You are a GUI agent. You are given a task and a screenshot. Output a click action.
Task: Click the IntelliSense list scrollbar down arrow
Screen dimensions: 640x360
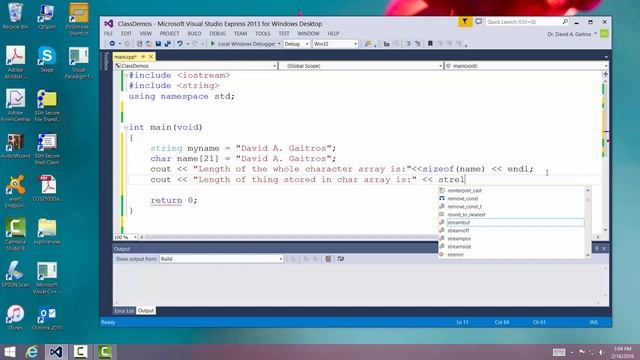[x=588, y=255]
